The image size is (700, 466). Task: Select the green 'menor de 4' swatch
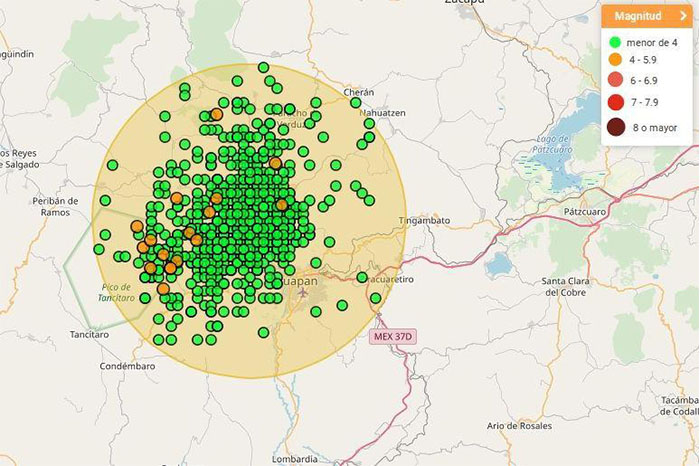pyautogui.click(x=615, y=42)
